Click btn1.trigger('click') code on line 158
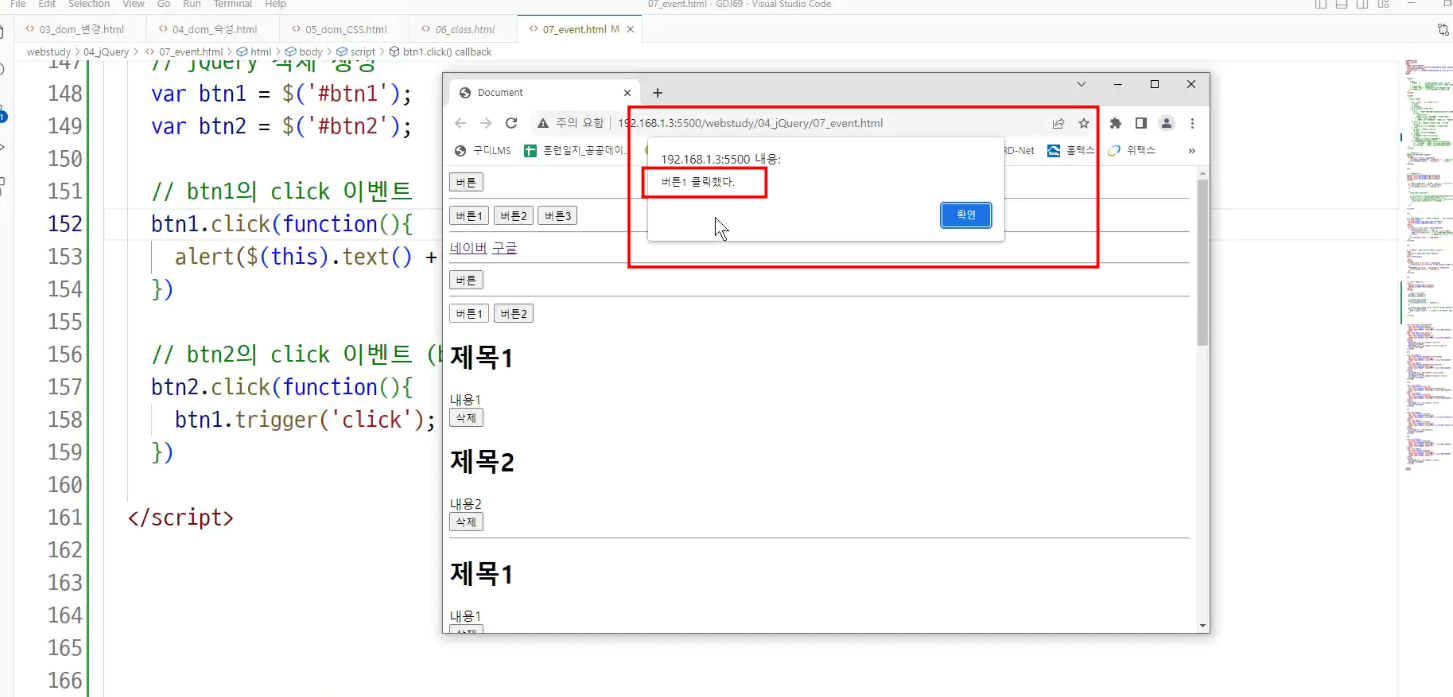Viewport: 1453px width, 697px height. (305, 420)
